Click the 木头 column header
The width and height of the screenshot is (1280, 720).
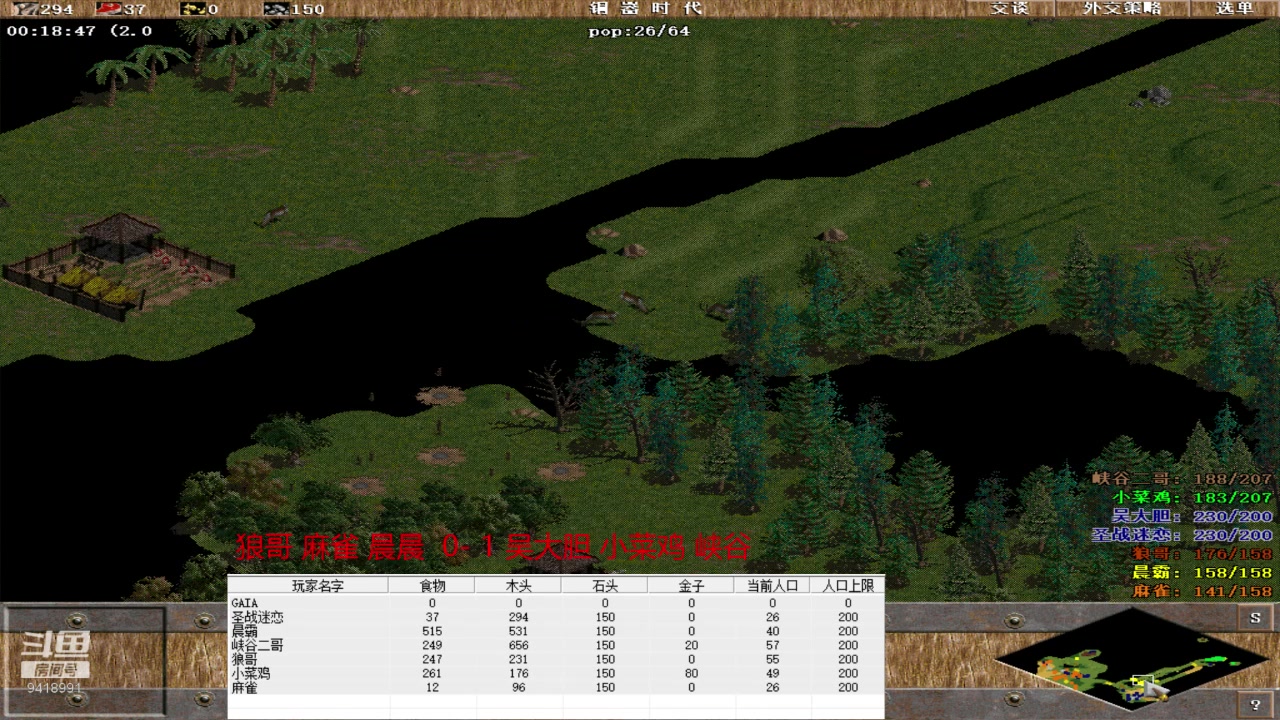tap(518, 586)
